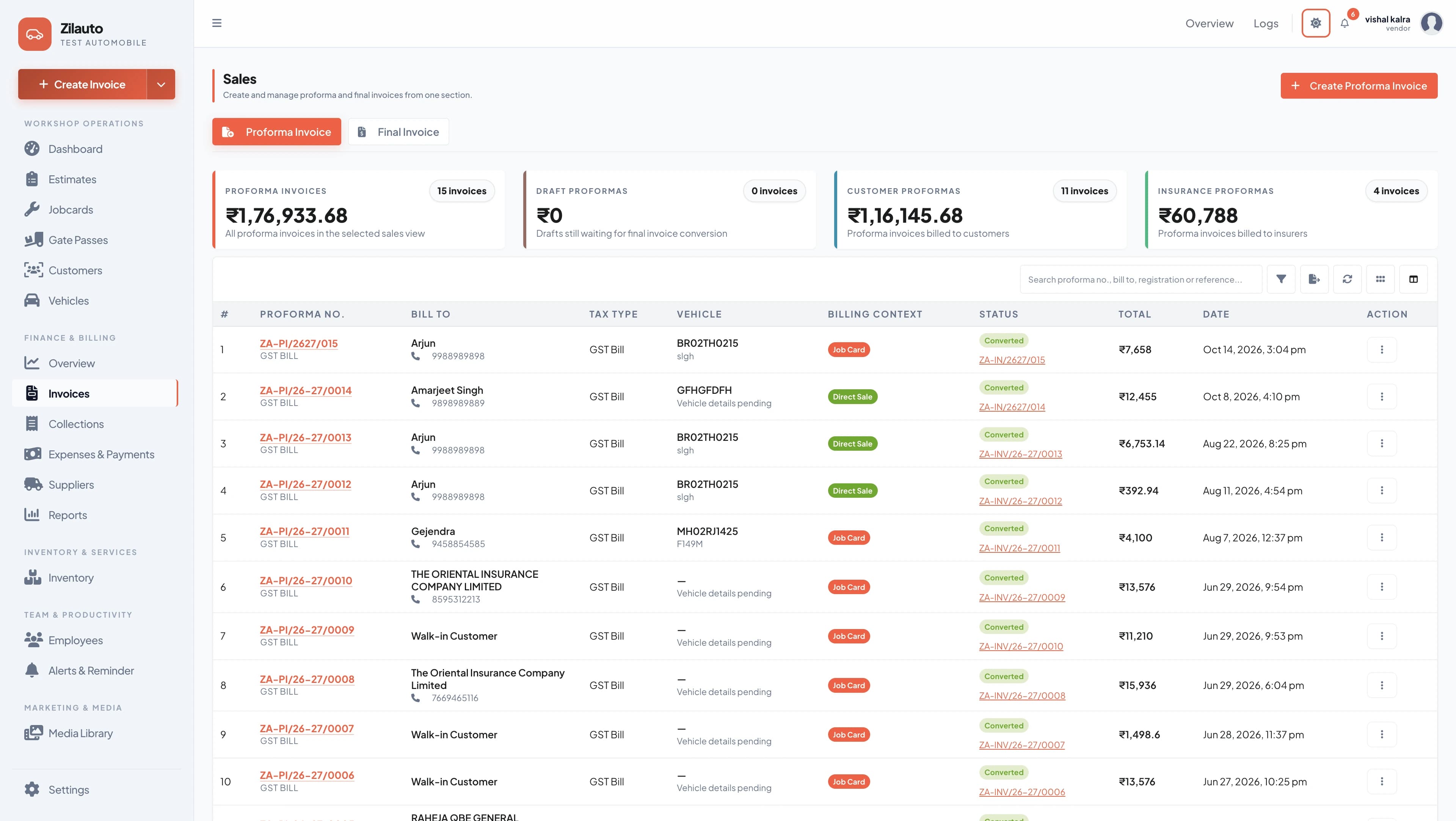Click the Zilauto logo icon
This screenshot has height=821, width=1456.
click(x=35, y=34)
